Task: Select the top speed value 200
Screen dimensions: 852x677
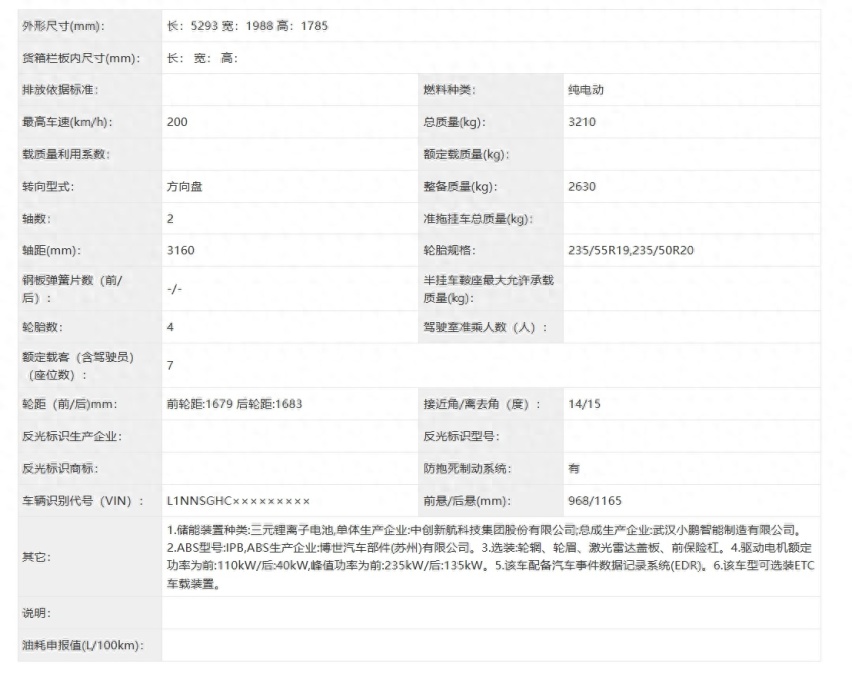Action: point(177,122)
